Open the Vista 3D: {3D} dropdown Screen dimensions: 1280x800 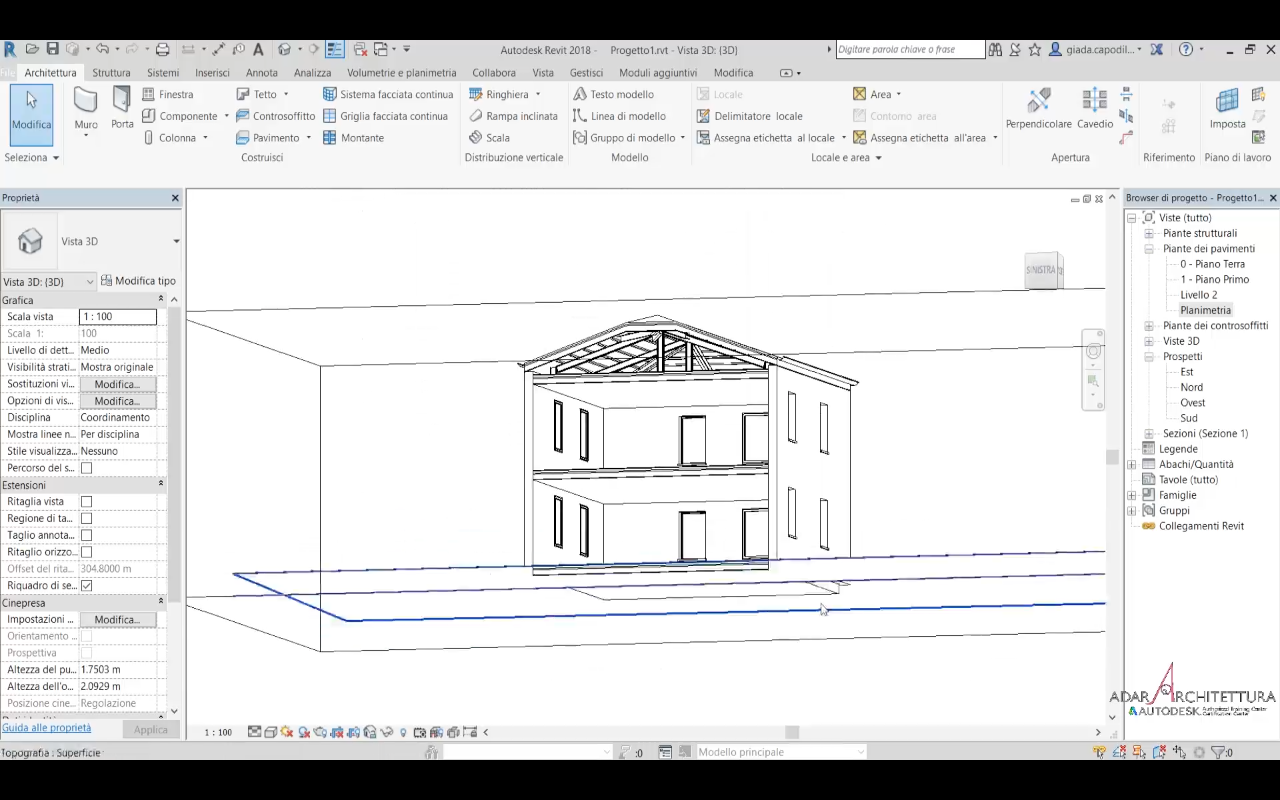(48, 282)
